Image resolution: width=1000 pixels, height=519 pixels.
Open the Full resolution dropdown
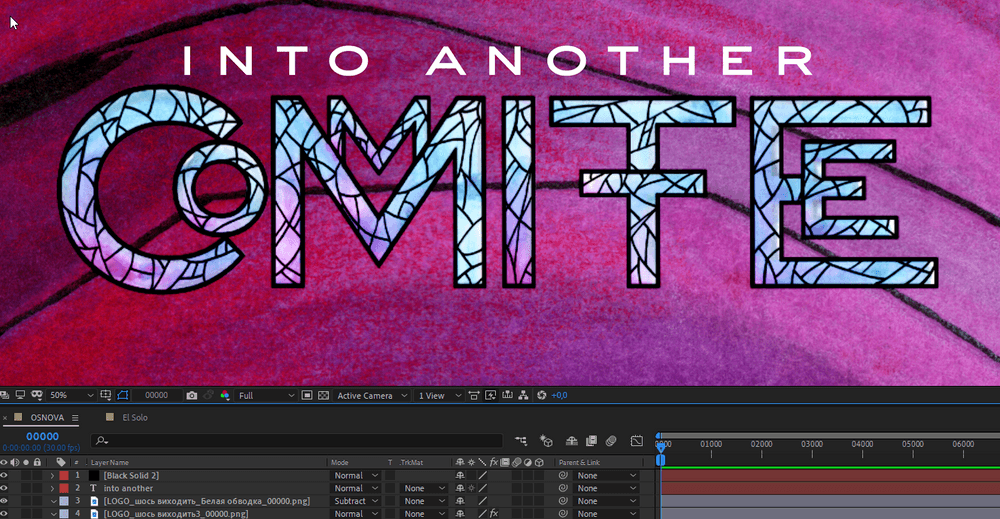pyautogui.click(x=266, y=395)
